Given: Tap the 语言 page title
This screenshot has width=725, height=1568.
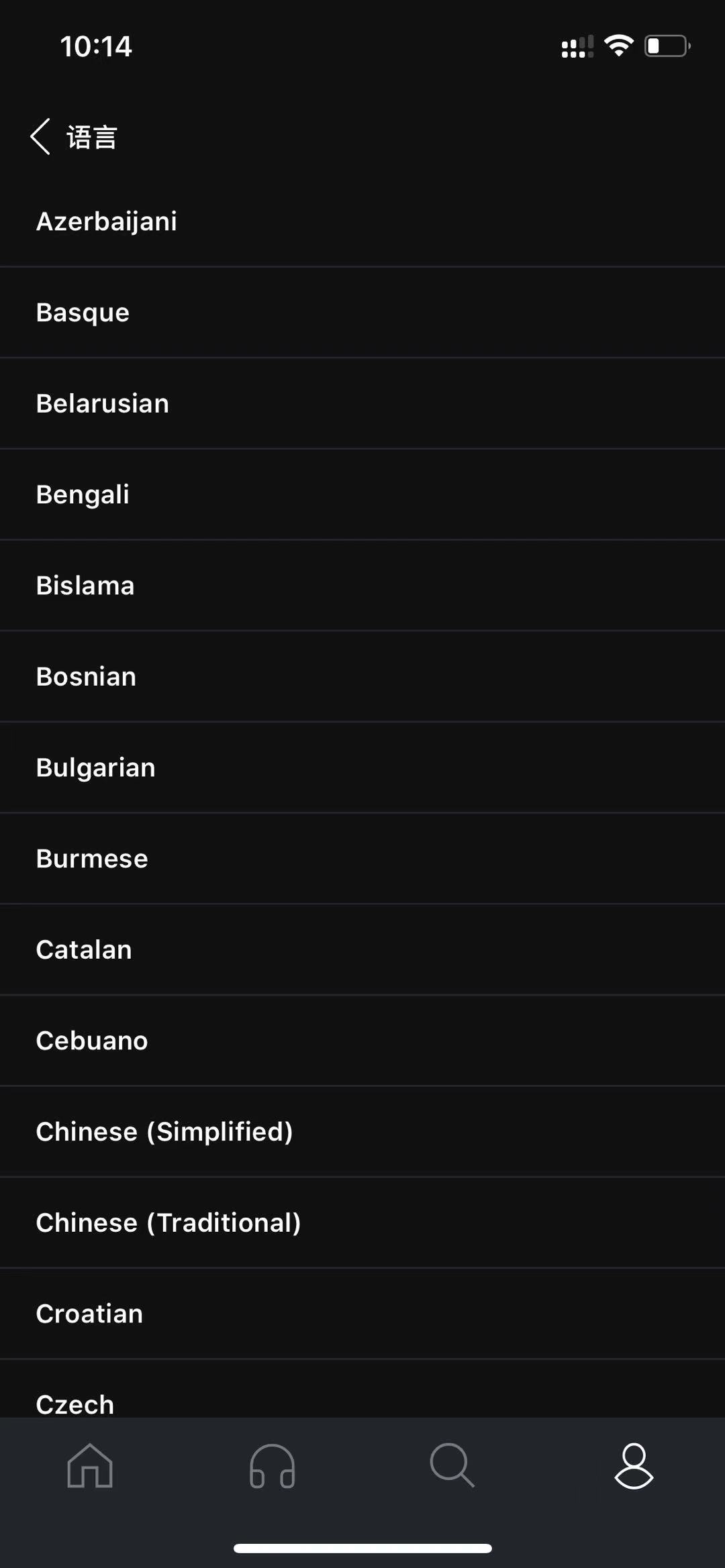Looking at the screenshot, I should (92, 138).
